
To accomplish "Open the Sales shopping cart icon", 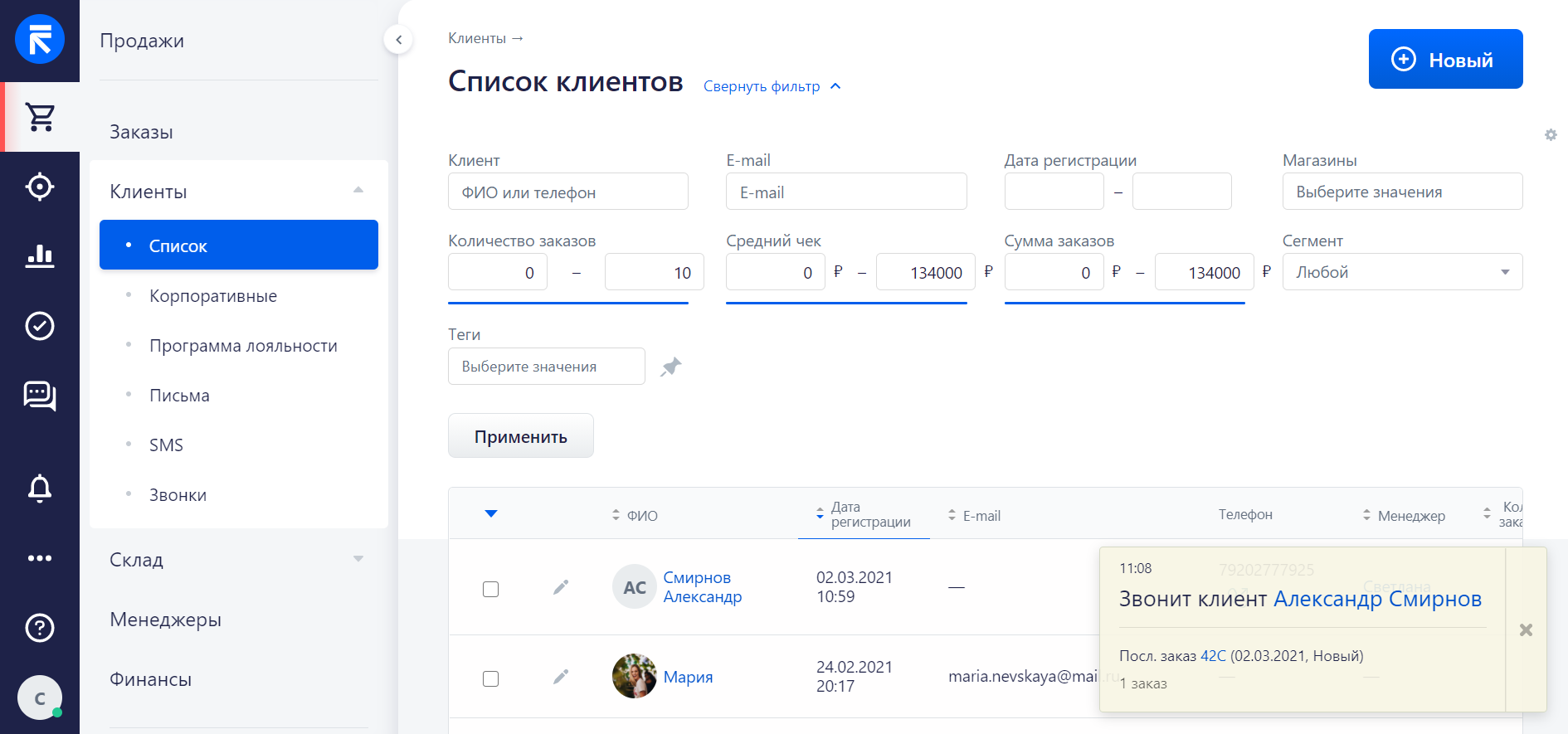I will coord(40,117).
